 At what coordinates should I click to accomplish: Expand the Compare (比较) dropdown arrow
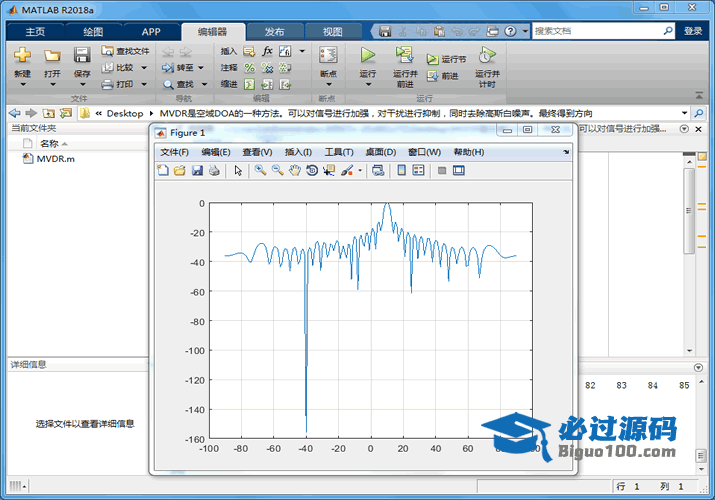pyautogui.click(x=144, y=68)
